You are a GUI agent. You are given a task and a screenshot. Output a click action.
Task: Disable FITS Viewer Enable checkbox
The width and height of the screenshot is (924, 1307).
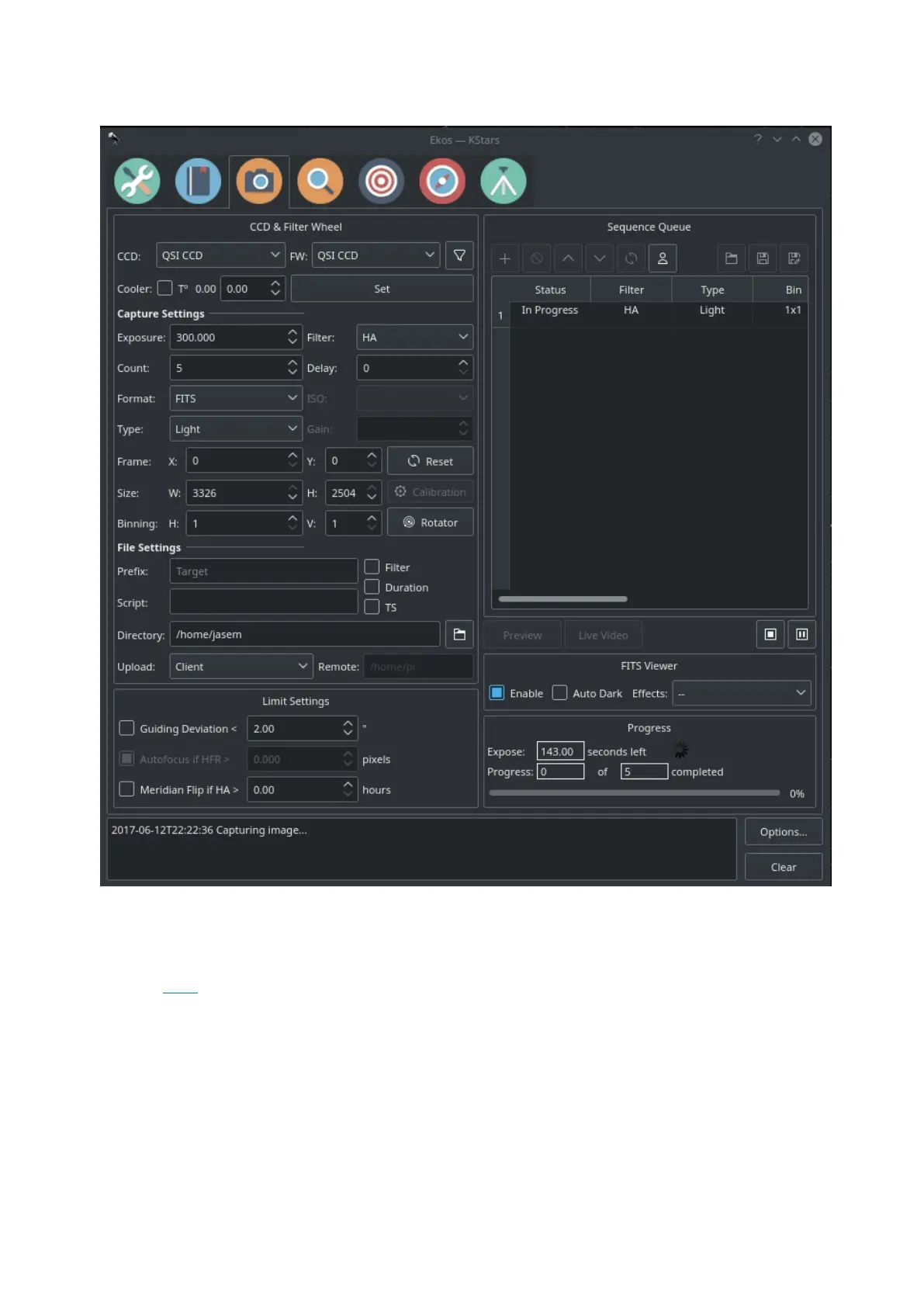[x=497, y=693]
